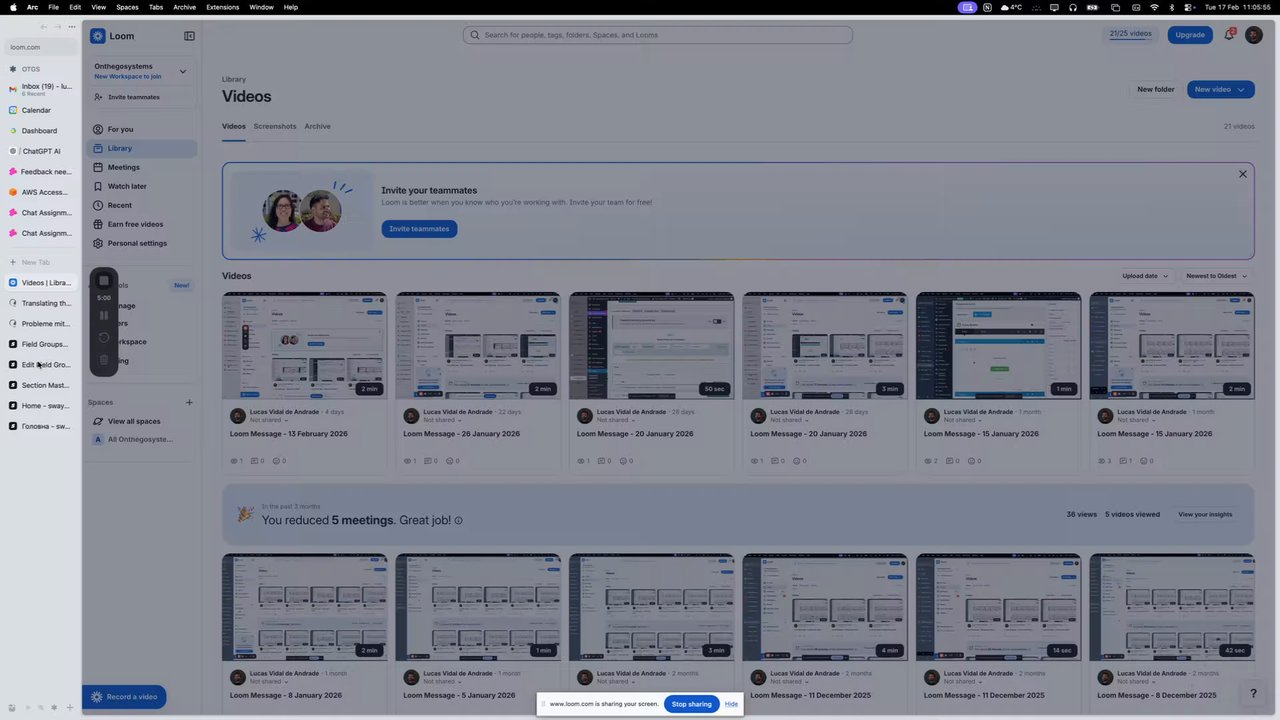Open Recent in the sidebar
Image resolution: width=1280 pixels, height=720 pixels.
(141, 205)
